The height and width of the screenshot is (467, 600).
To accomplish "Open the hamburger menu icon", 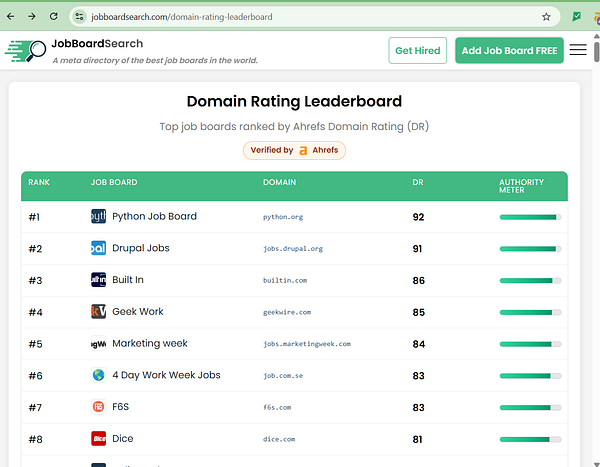I will (x=578, y=50).
